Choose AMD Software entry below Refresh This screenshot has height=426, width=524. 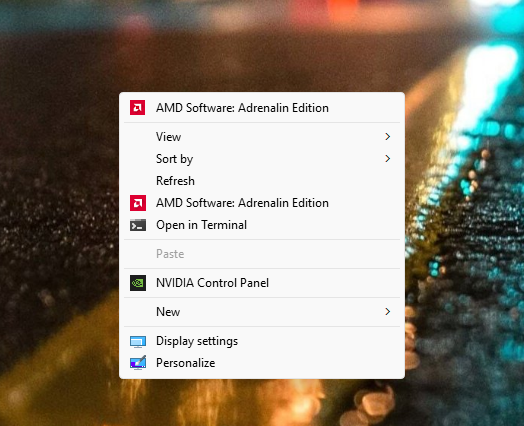pos(262,203)
